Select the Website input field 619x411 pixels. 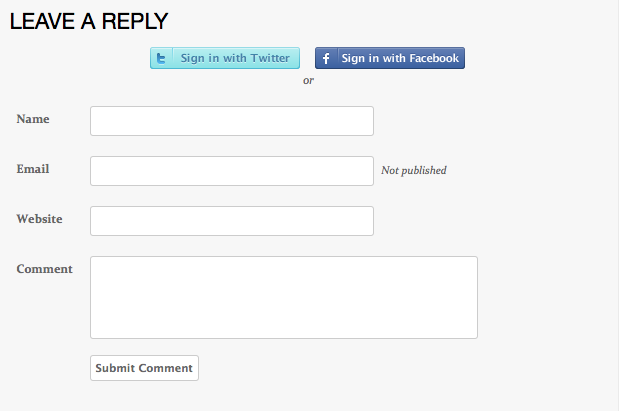[232, 221]
